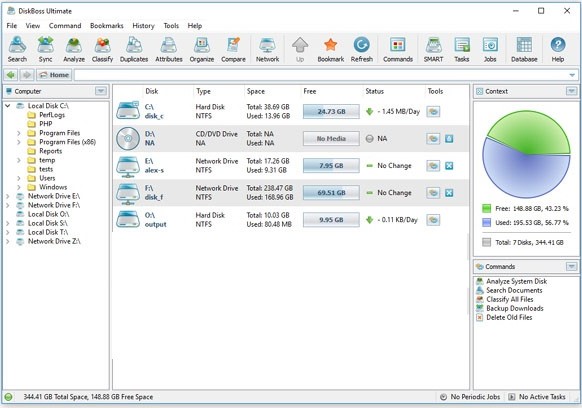The height and width of the screenshot is (408, 582).
Task: Click the Home button
Action: coord(54,75)
